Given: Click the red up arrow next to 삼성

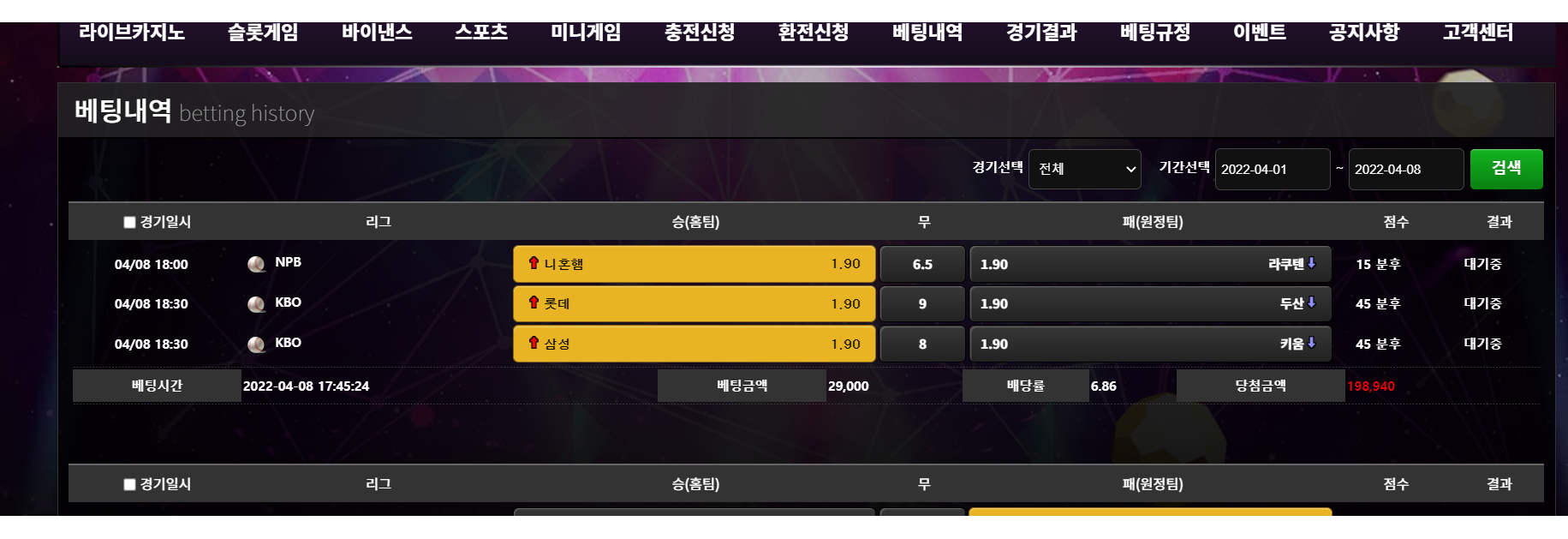Looking at the screenshot, I should pos(534,342).
